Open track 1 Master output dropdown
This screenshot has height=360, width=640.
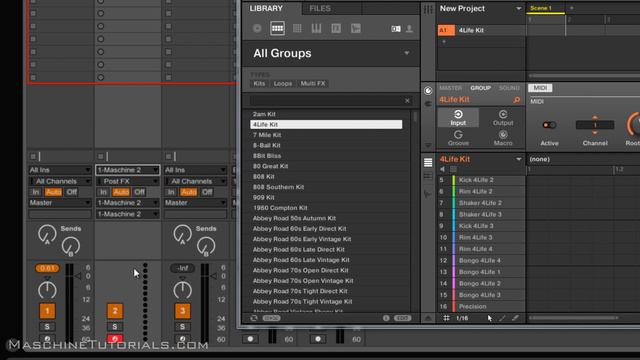pyautogui.click(x=60, y=203)
